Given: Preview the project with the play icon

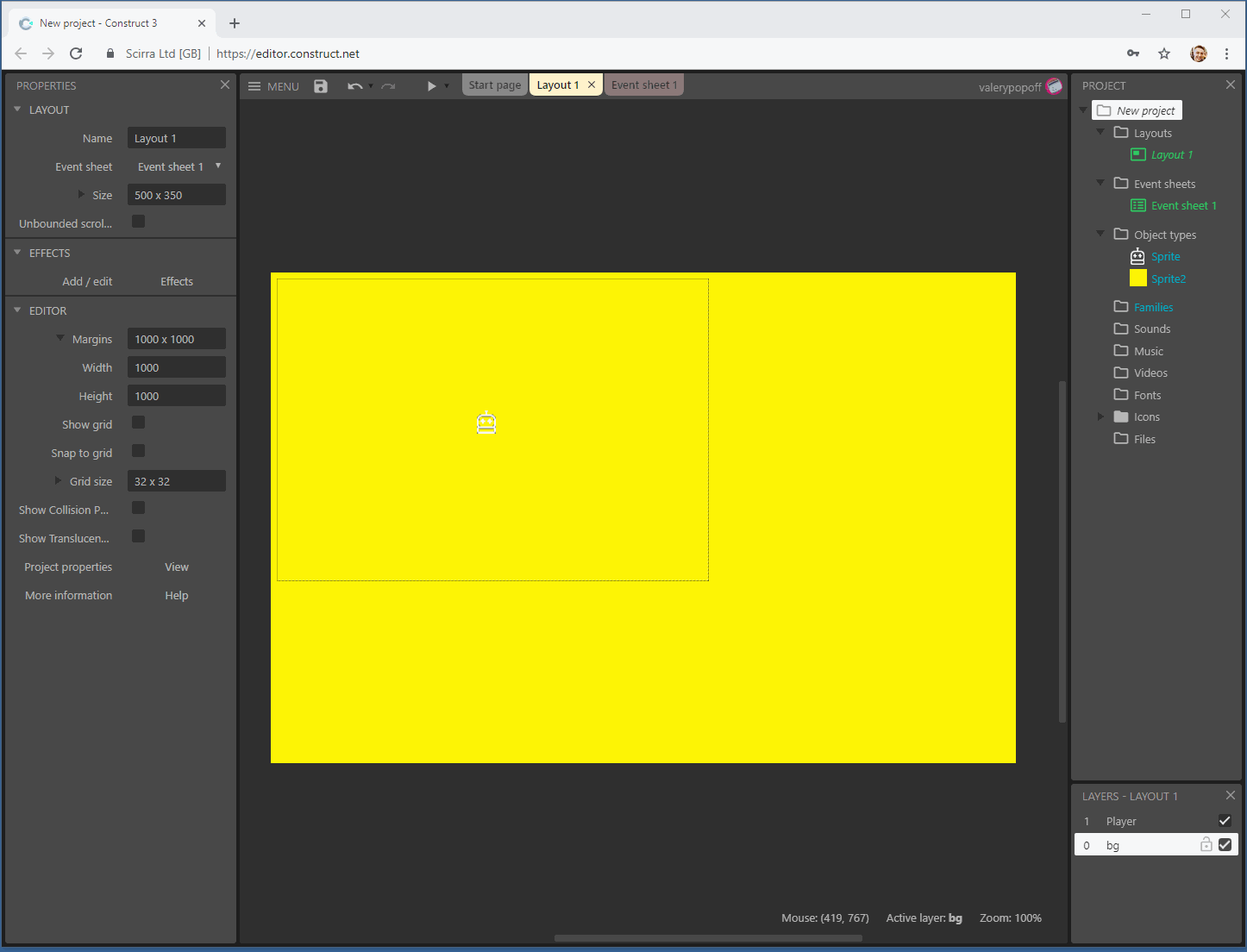Looking at the screenshot, I should (431, 85).
